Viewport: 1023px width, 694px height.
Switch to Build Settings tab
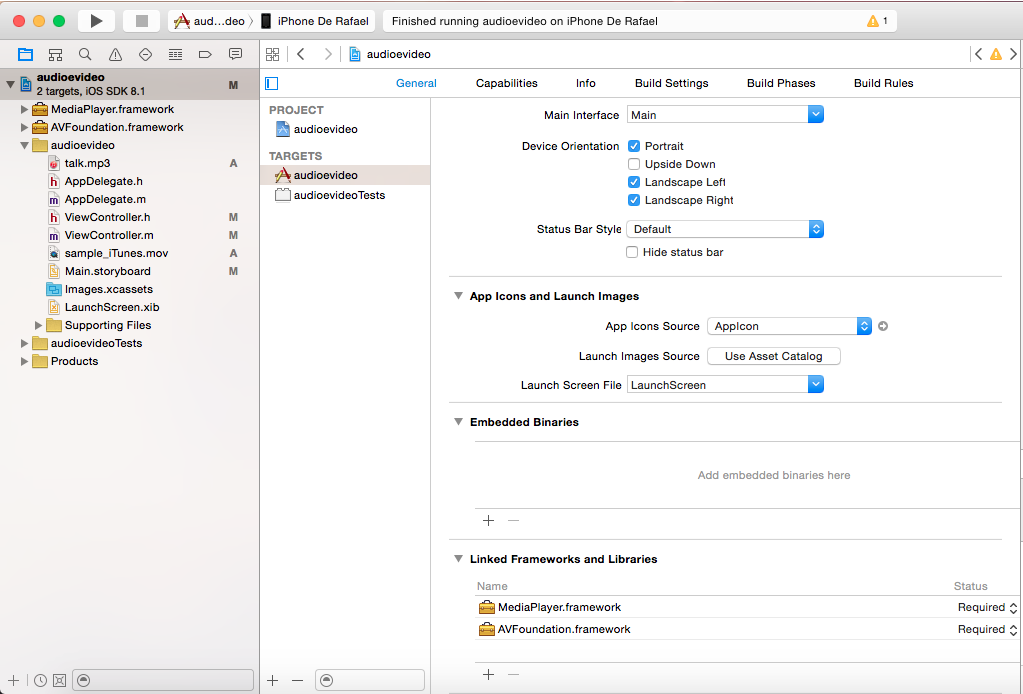tap(671, 83)
